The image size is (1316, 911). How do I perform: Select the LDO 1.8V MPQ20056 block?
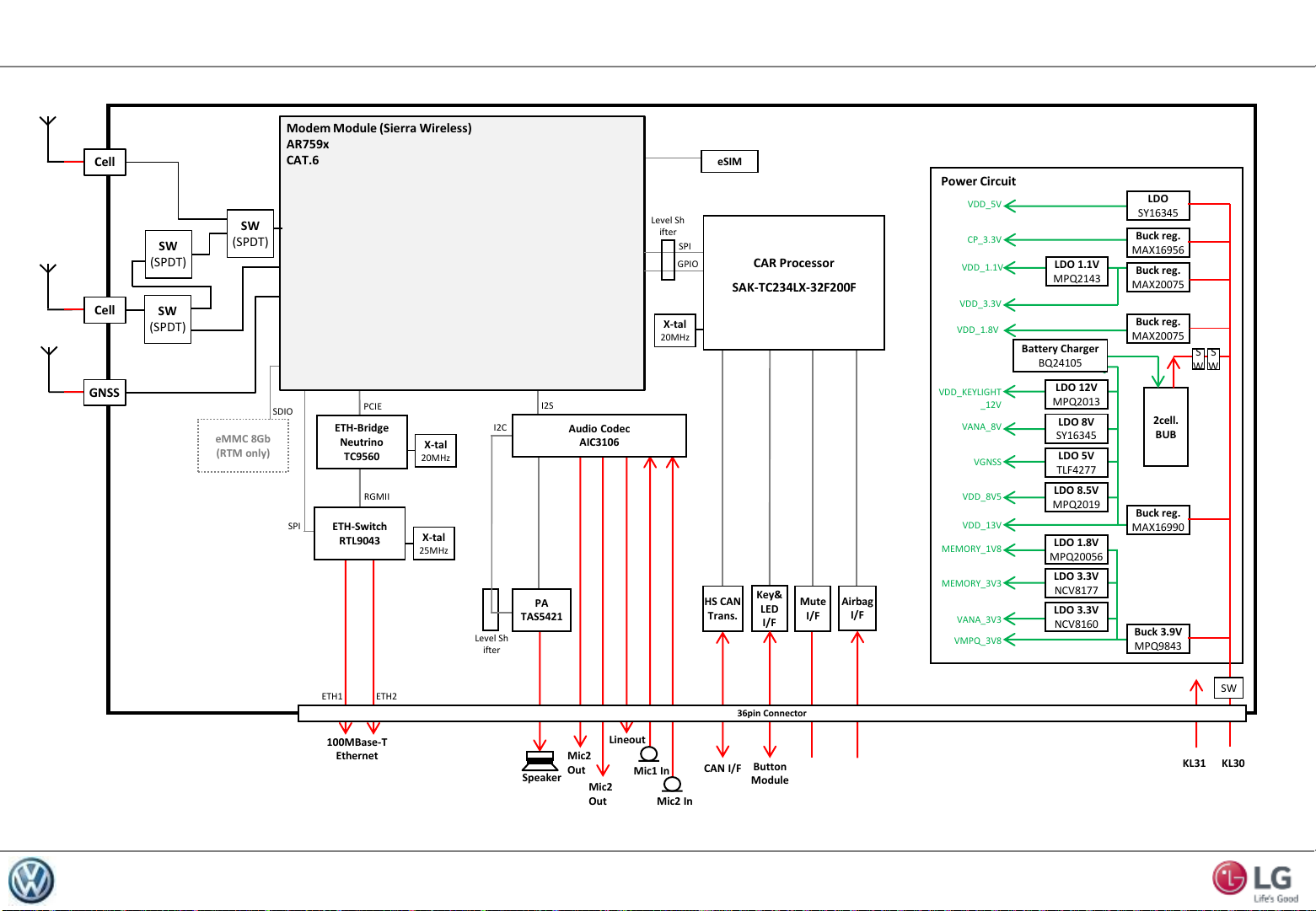[x=1077, y=549]
